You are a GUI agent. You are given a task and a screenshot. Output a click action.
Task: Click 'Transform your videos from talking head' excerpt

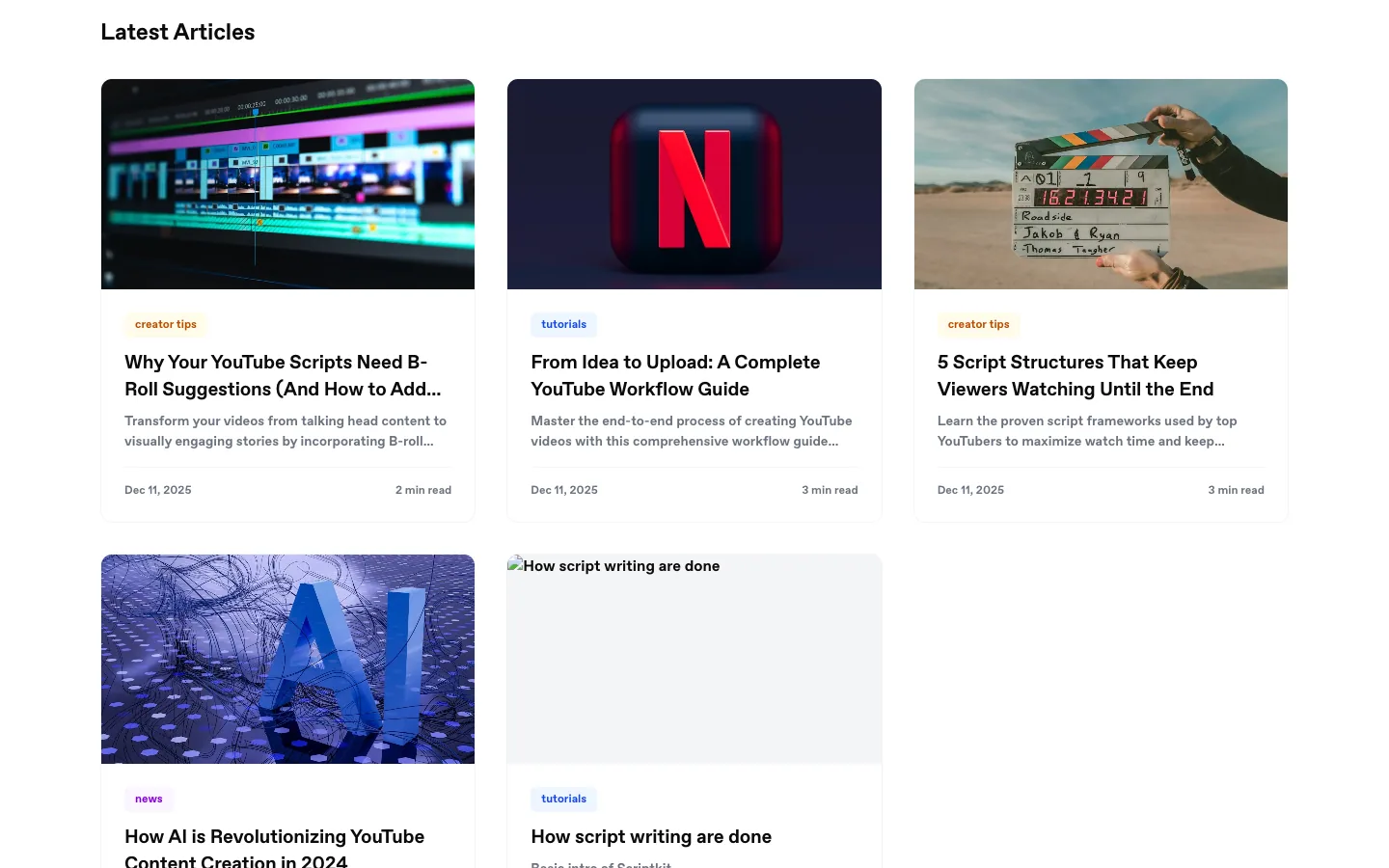(286, 431)
